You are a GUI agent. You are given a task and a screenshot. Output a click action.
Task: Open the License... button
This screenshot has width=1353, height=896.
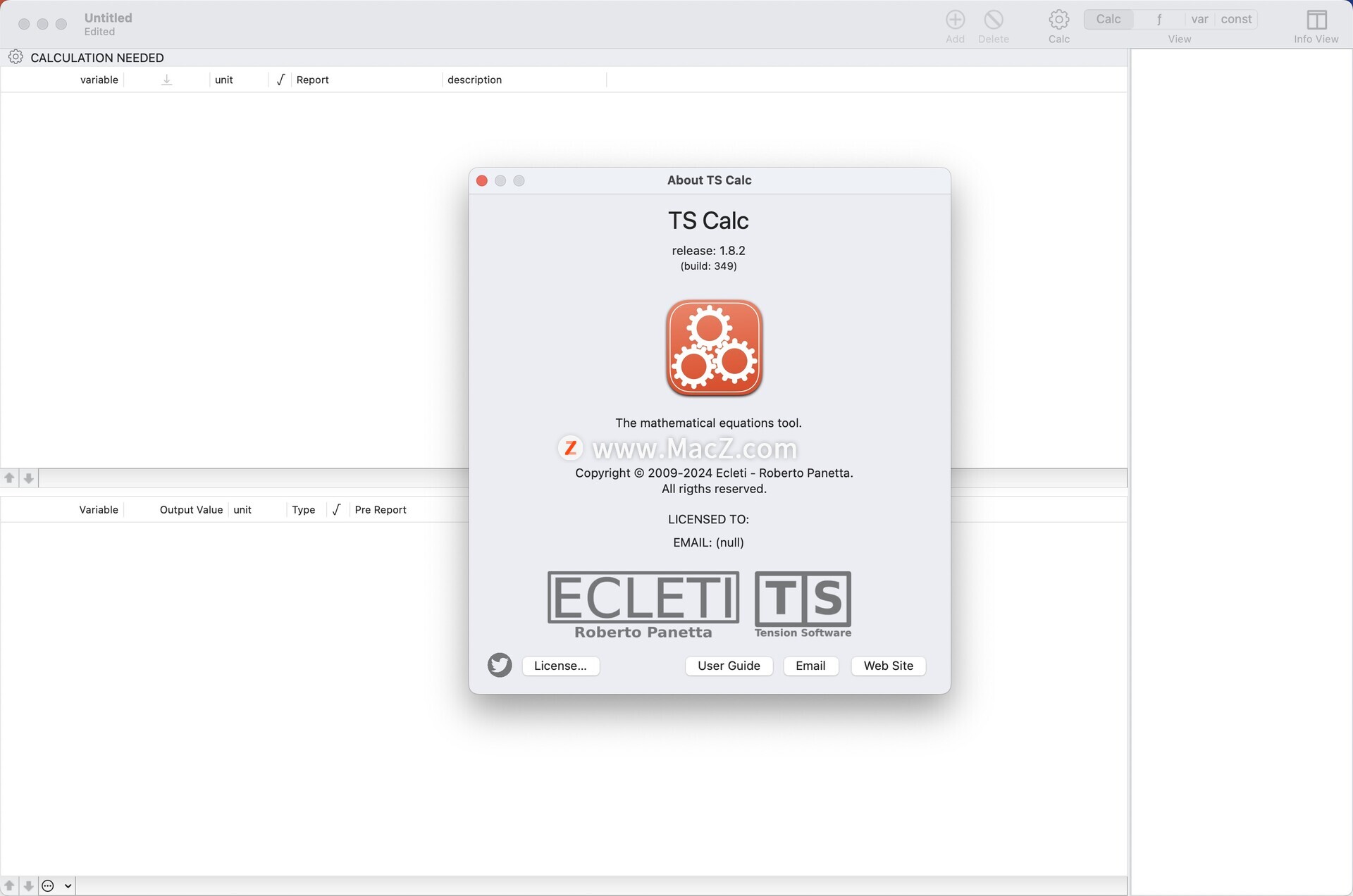point(560,666)
